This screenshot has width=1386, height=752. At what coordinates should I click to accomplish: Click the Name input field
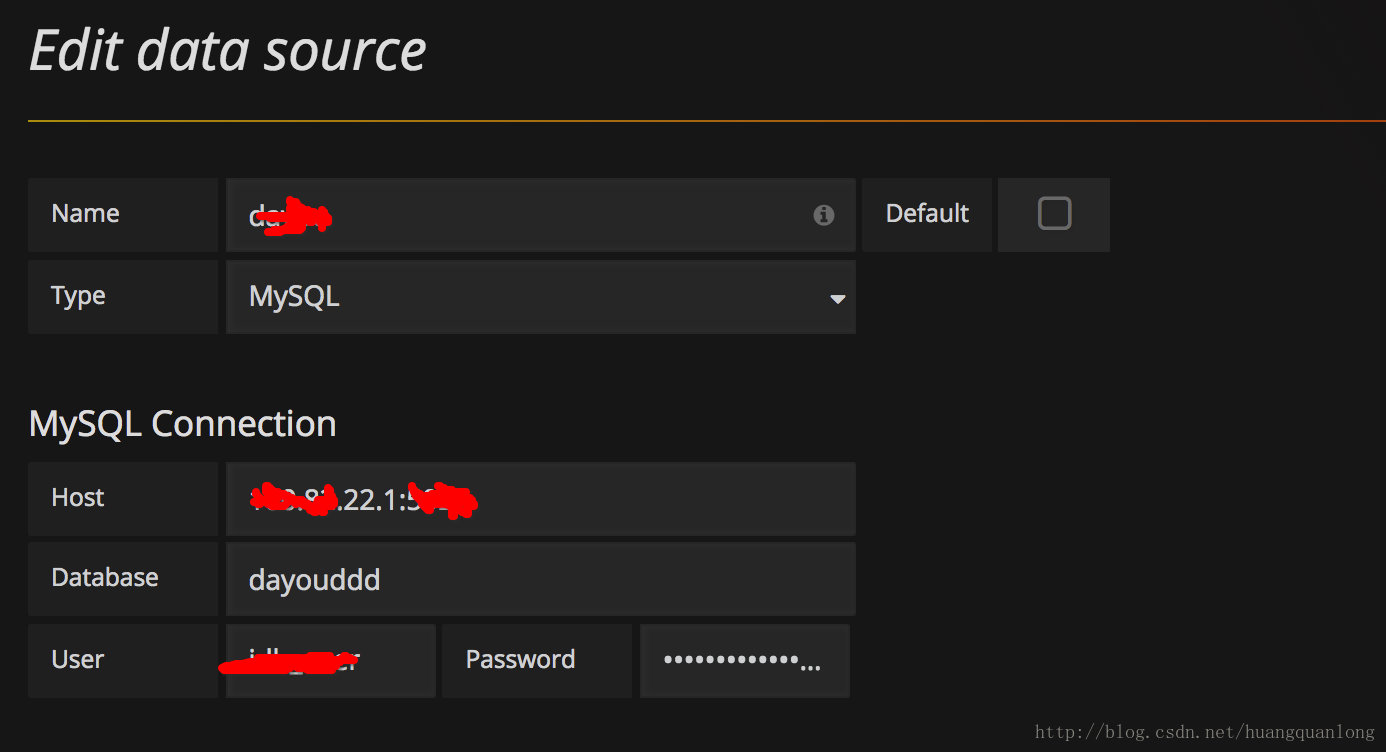[541, 215]
